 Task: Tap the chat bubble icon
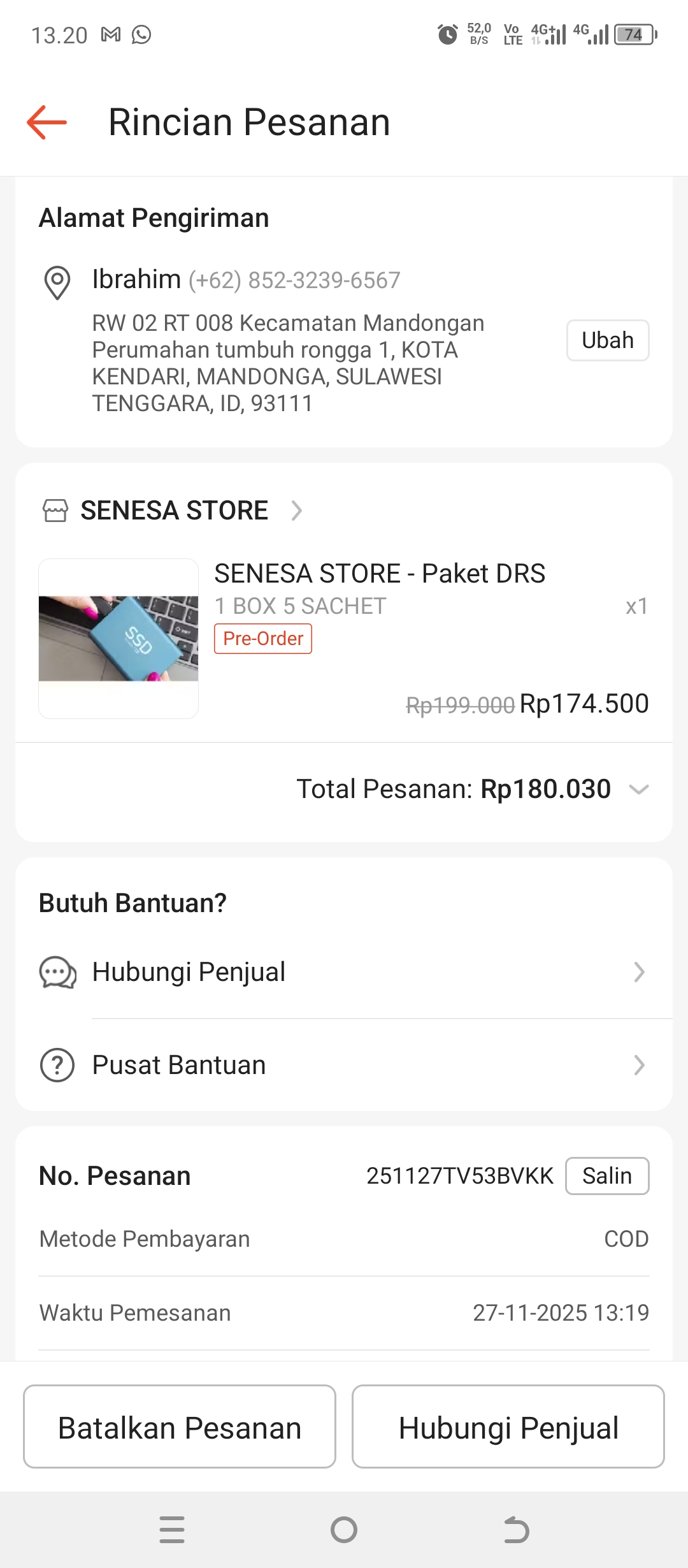tap(57, 973)
